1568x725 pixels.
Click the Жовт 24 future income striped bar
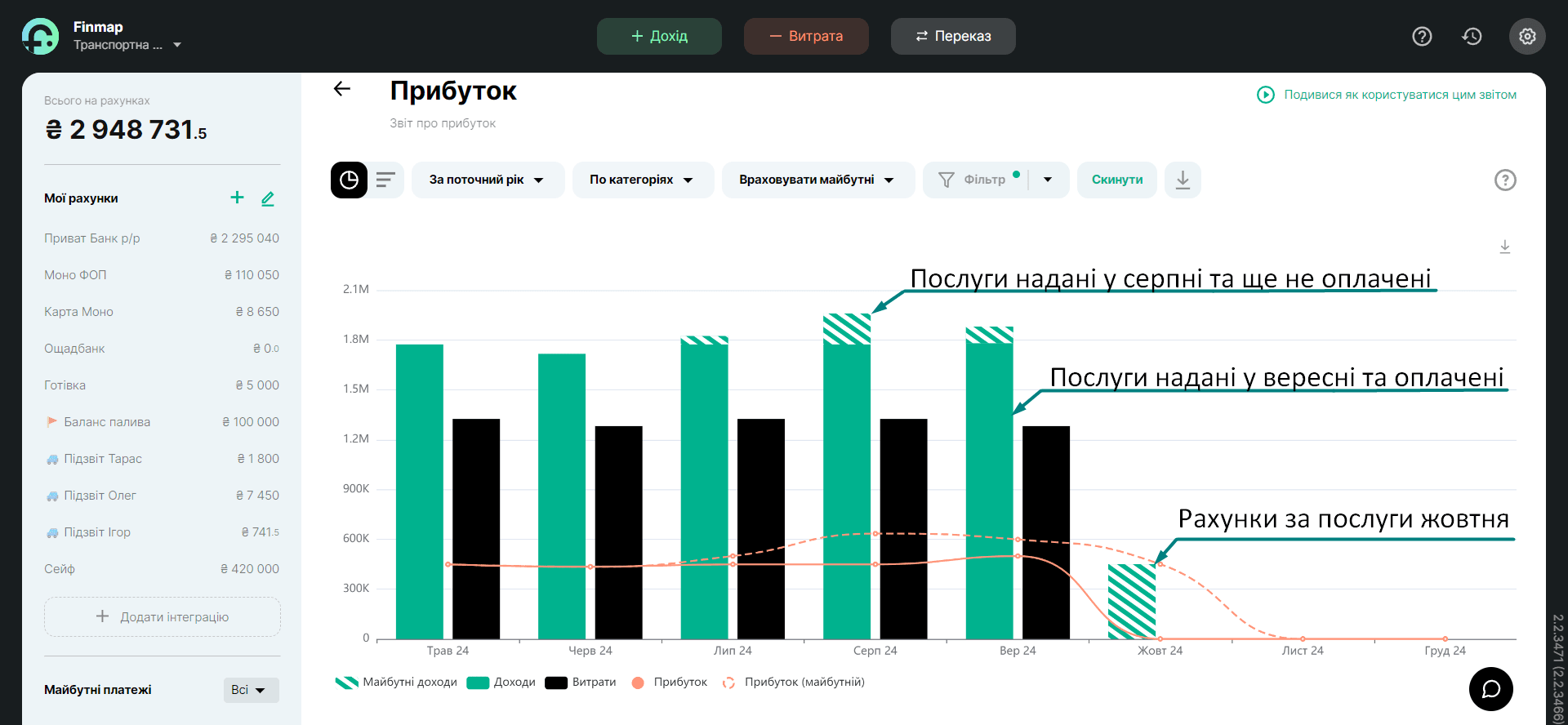coord(1132,602)
